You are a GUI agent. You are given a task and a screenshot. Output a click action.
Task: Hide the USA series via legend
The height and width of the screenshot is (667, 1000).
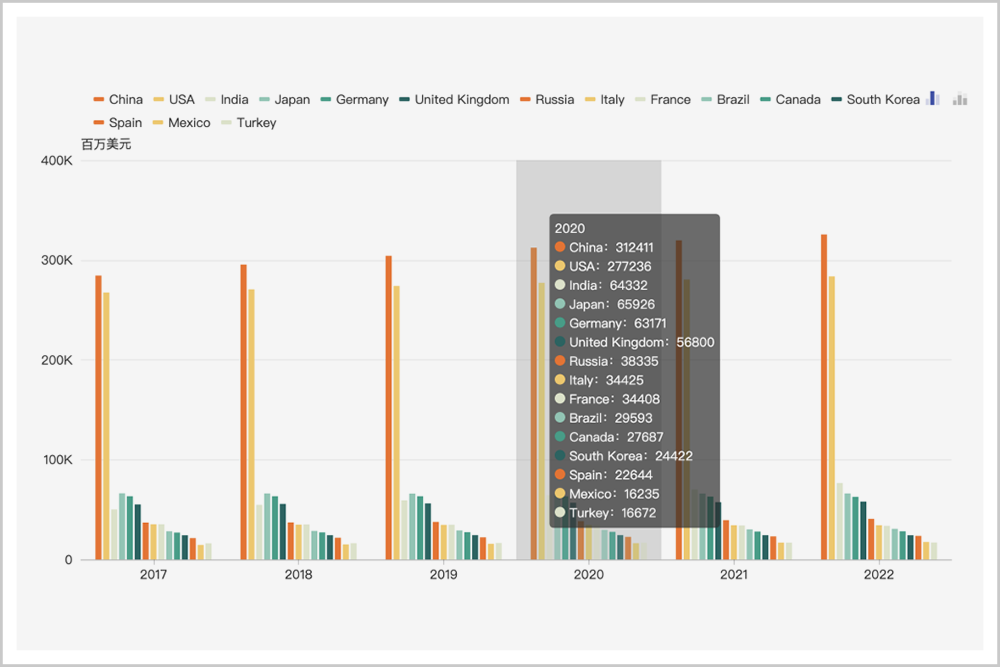173,99
